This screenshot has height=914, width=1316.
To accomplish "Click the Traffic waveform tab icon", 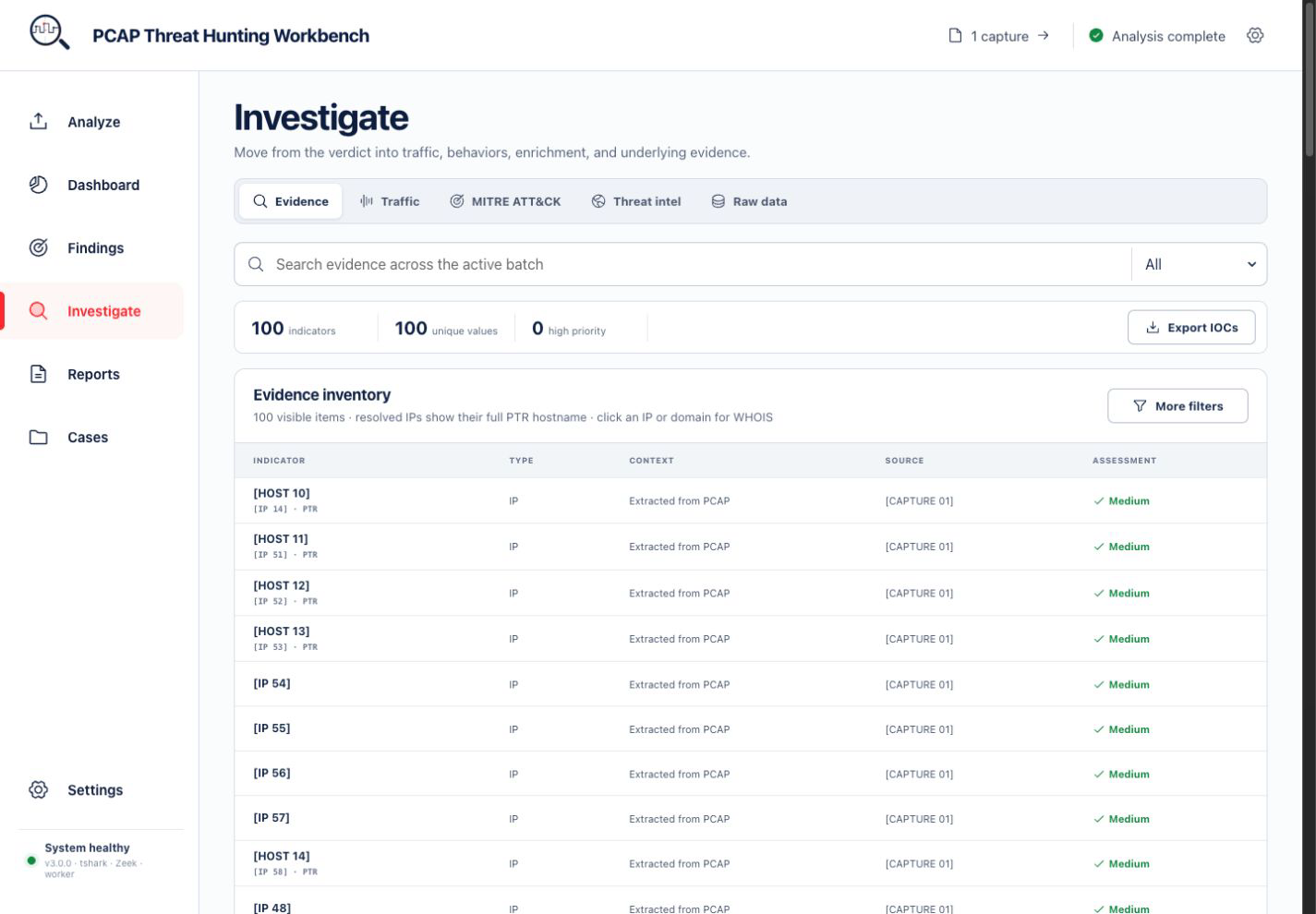I will point(367,201).
